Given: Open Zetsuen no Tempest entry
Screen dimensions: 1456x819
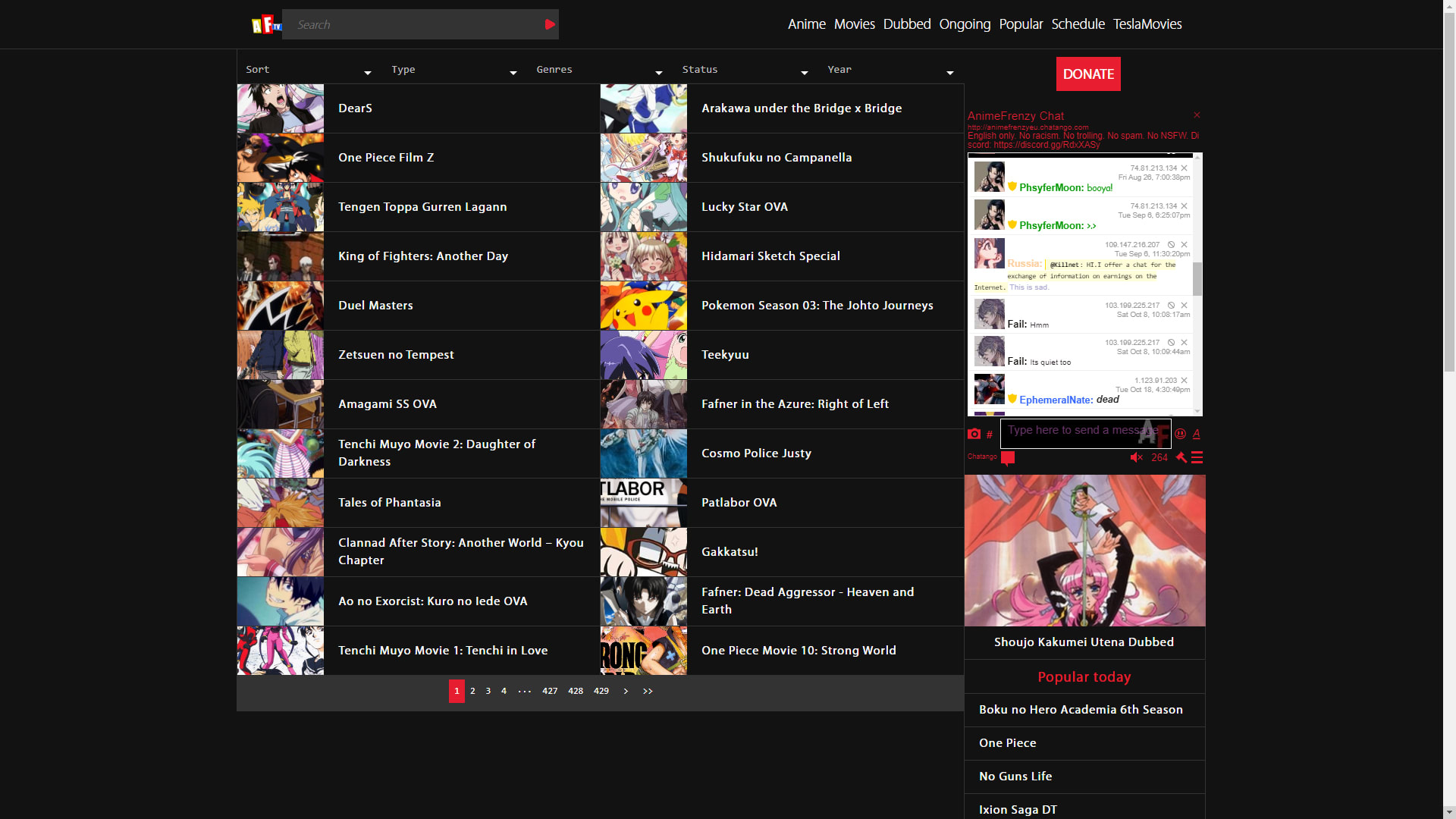Looking at the screenshot, I should coord(396,355).
